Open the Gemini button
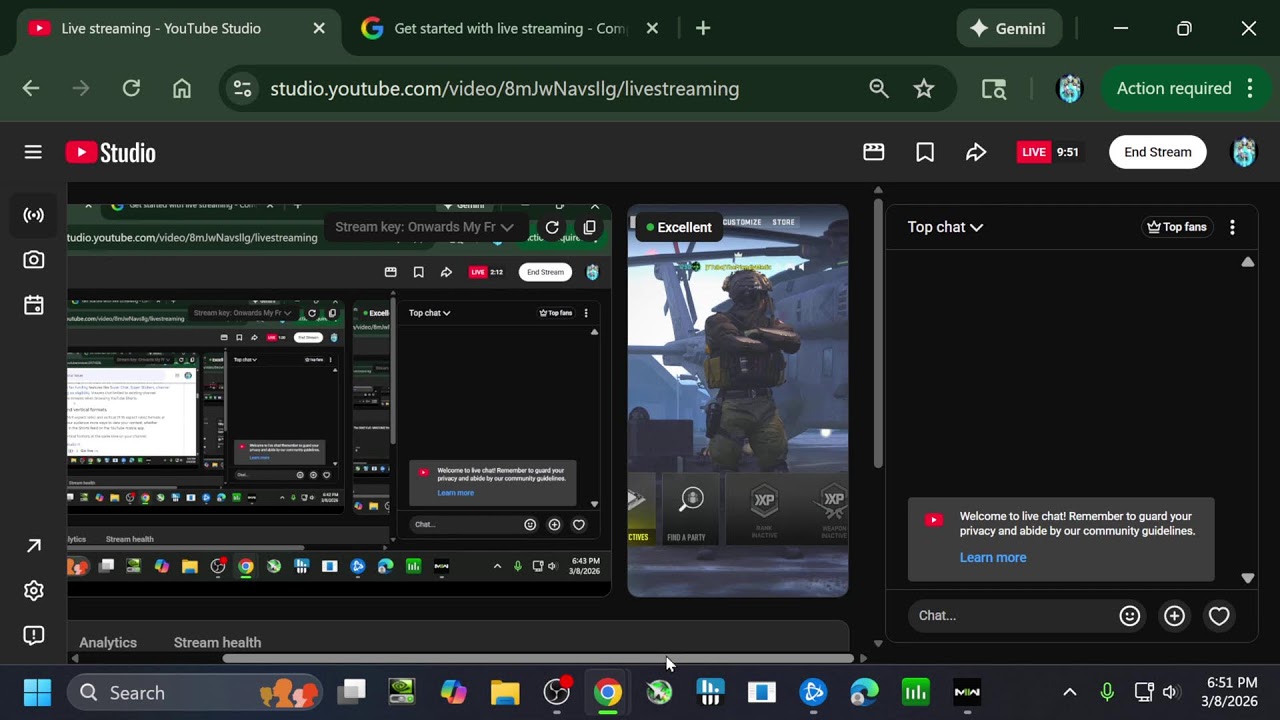Viewport: 1280px width, 720px height. coord(1008,28)
